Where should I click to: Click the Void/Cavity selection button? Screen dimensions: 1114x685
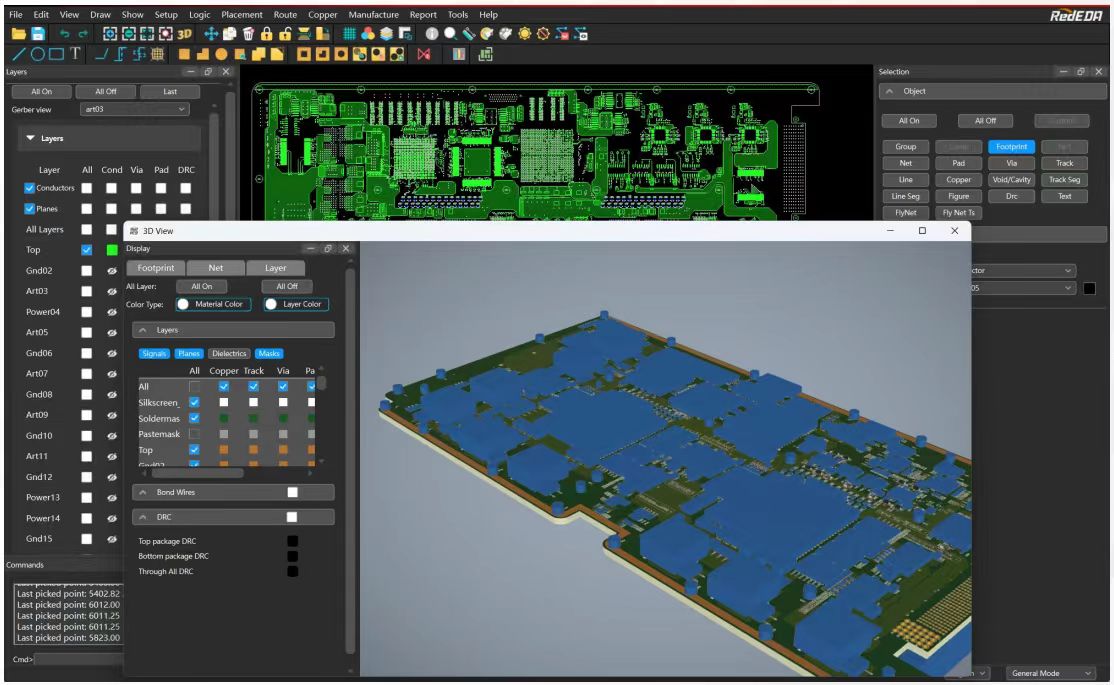pos(1011,179)
